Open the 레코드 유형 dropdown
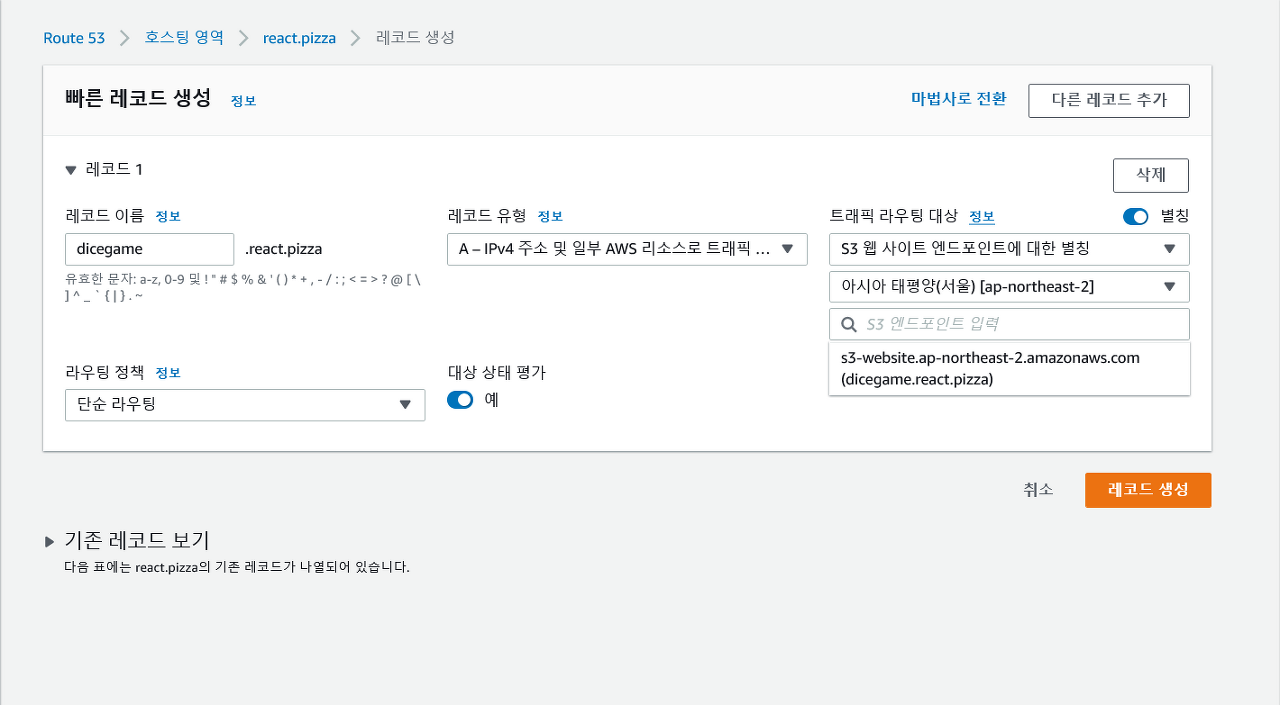Viewport: 1280px width, 705px height. 627,249
